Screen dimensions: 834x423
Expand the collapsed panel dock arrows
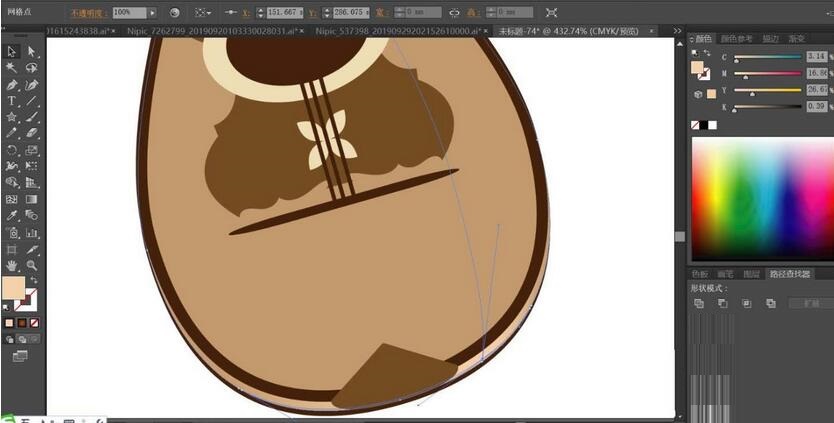click(679, 31)
